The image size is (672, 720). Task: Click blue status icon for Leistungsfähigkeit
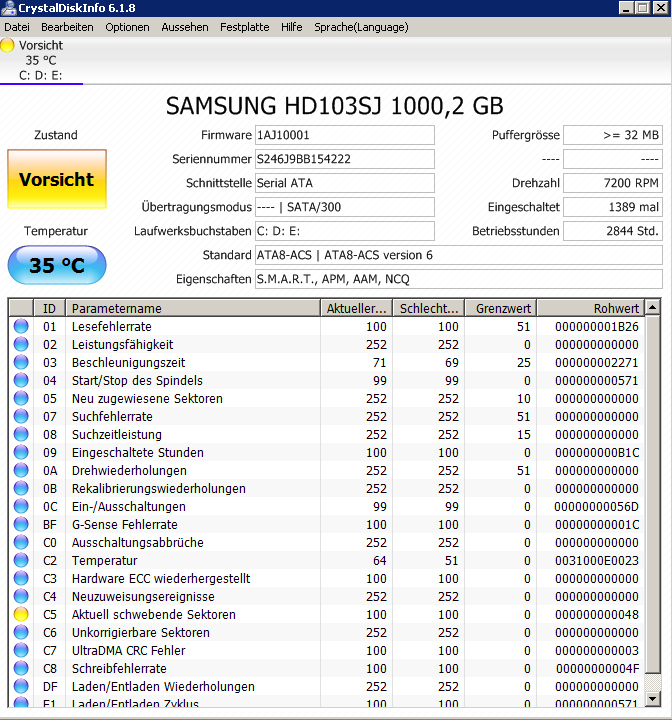(x=21, y=344)
